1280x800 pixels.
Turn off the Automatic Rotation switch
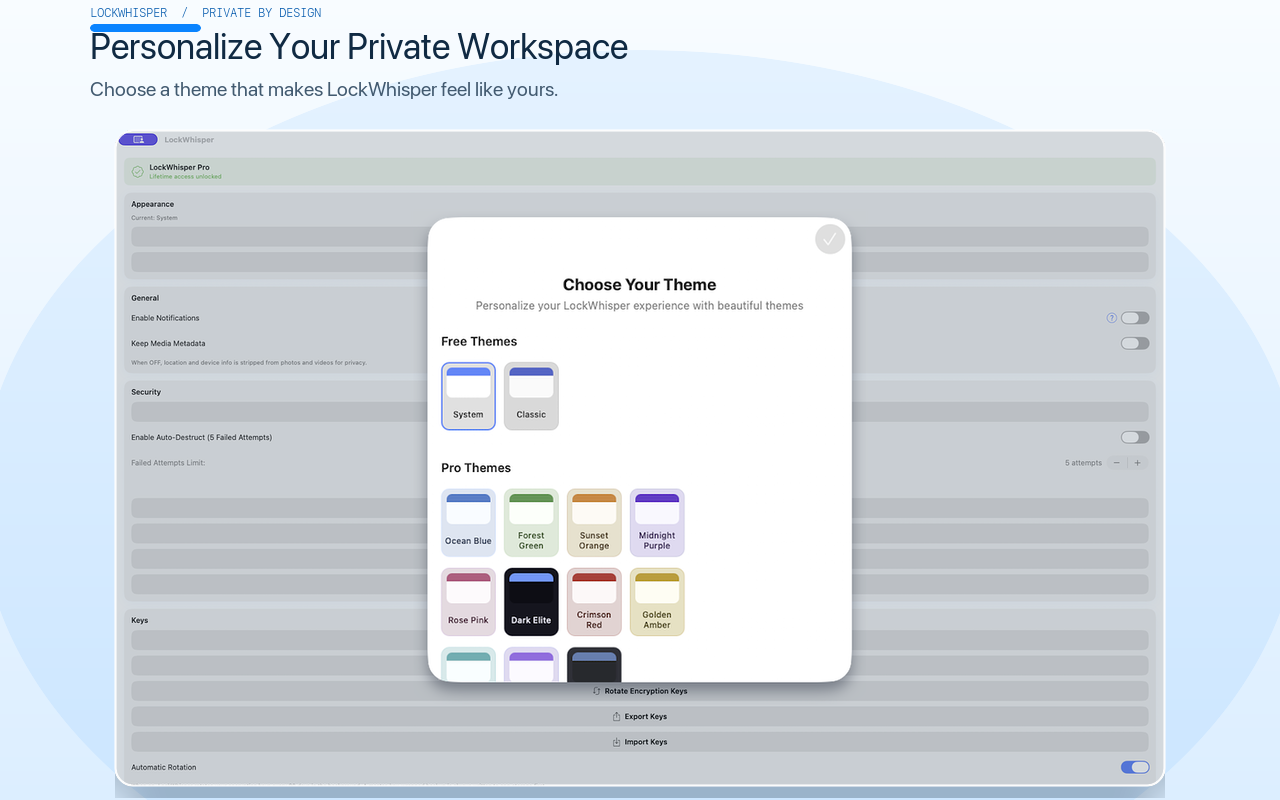click(1135, 767)
